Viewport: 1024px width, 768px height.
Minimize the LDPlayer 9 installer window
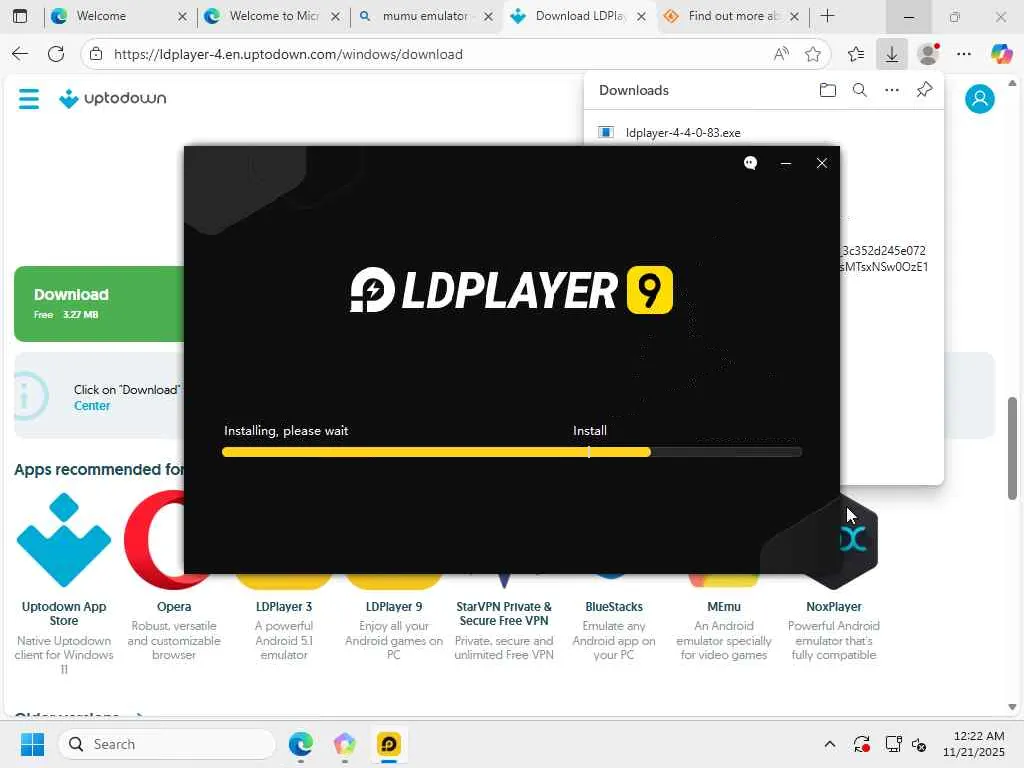coord(786,163)
